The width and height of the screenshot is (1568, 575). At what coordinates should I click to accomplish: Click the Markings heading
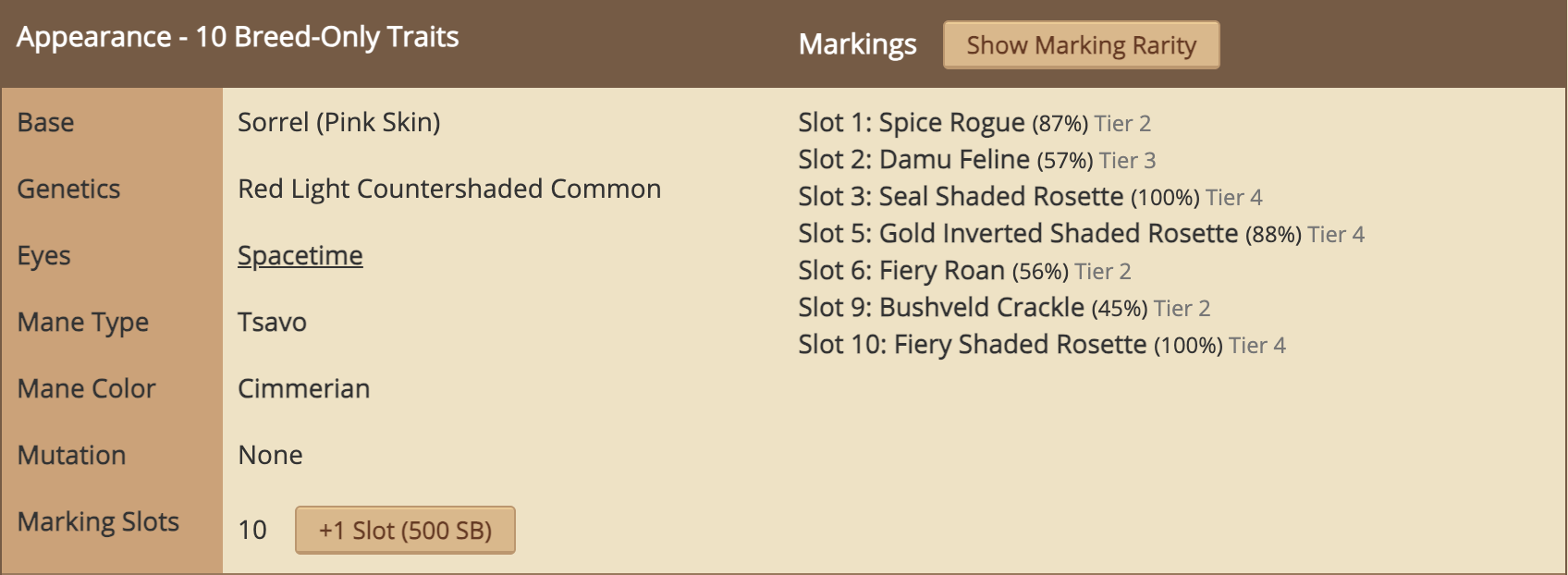click(858, 44)
